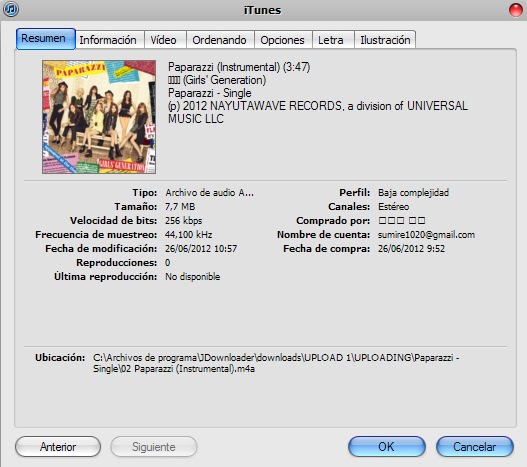Click the Ubicación label
The image size is (527, 467).
[60, 357]
